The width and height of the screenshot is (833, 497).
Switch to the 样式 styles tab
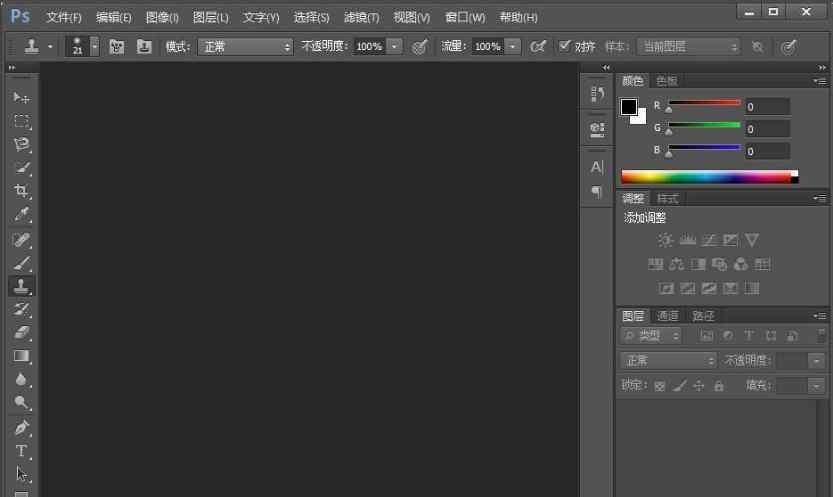point(667,199)
